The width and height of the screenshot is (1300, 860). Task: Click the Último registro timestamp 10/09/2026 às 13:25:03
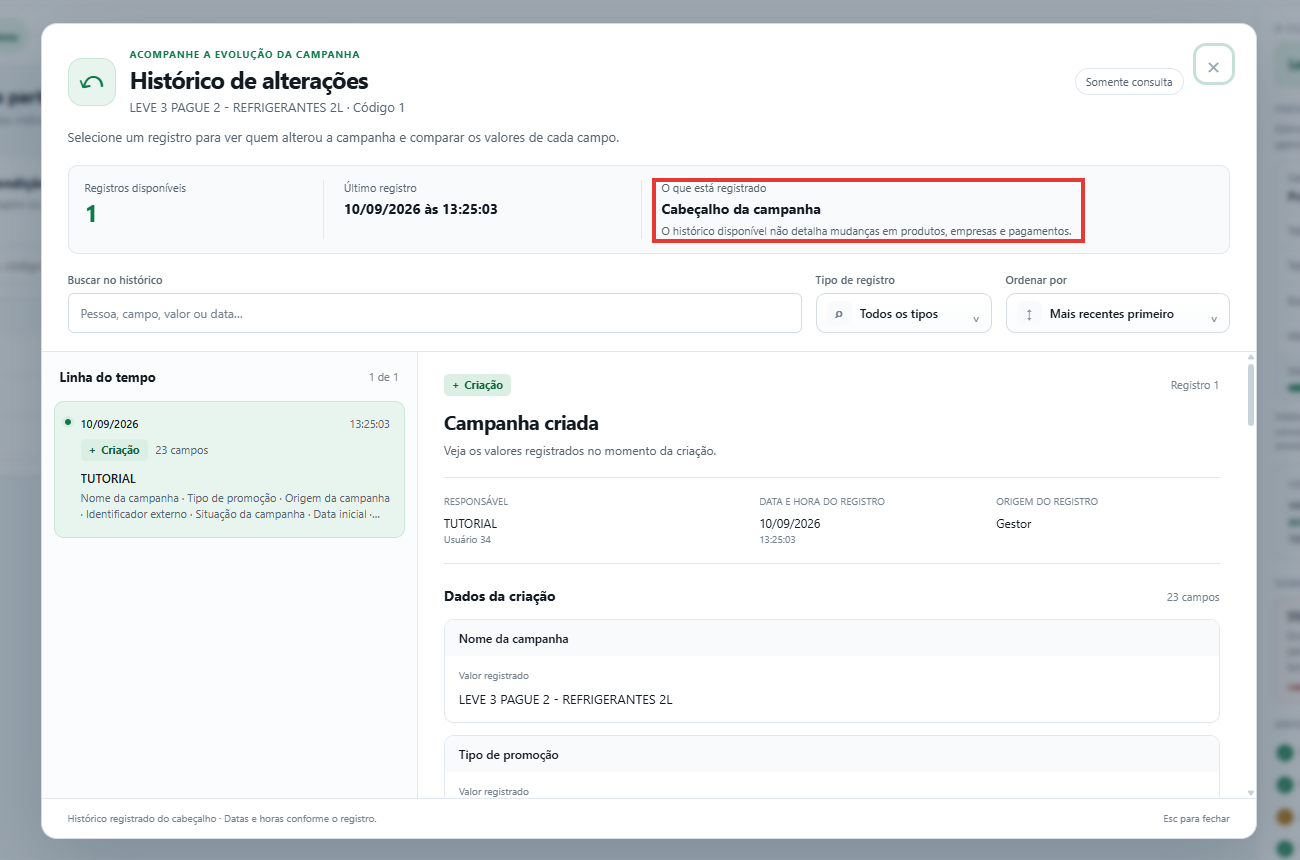(x=421, y=209)
